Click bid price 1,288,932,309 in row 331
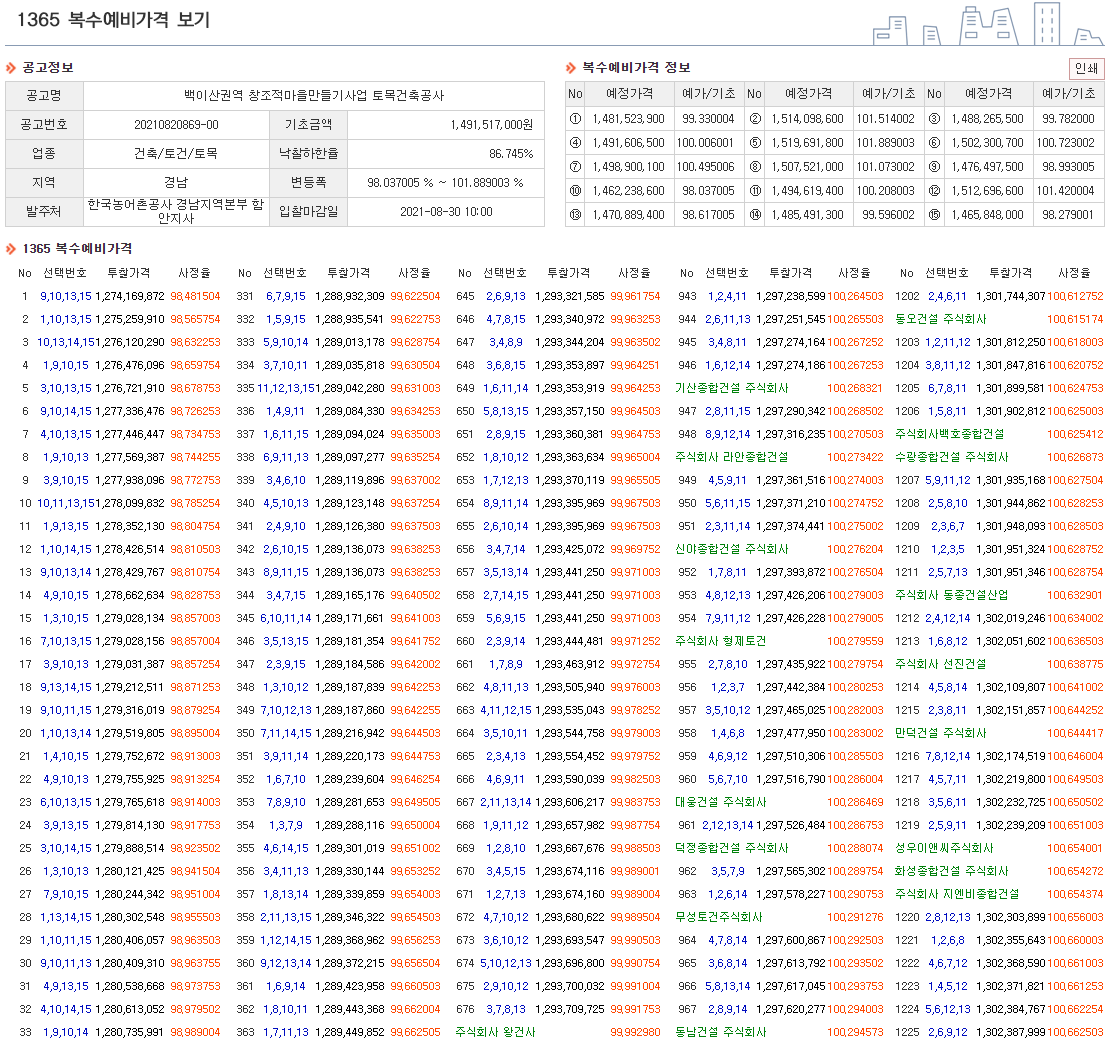This screenshot has height=1044, width=1111. pos(350,296)
